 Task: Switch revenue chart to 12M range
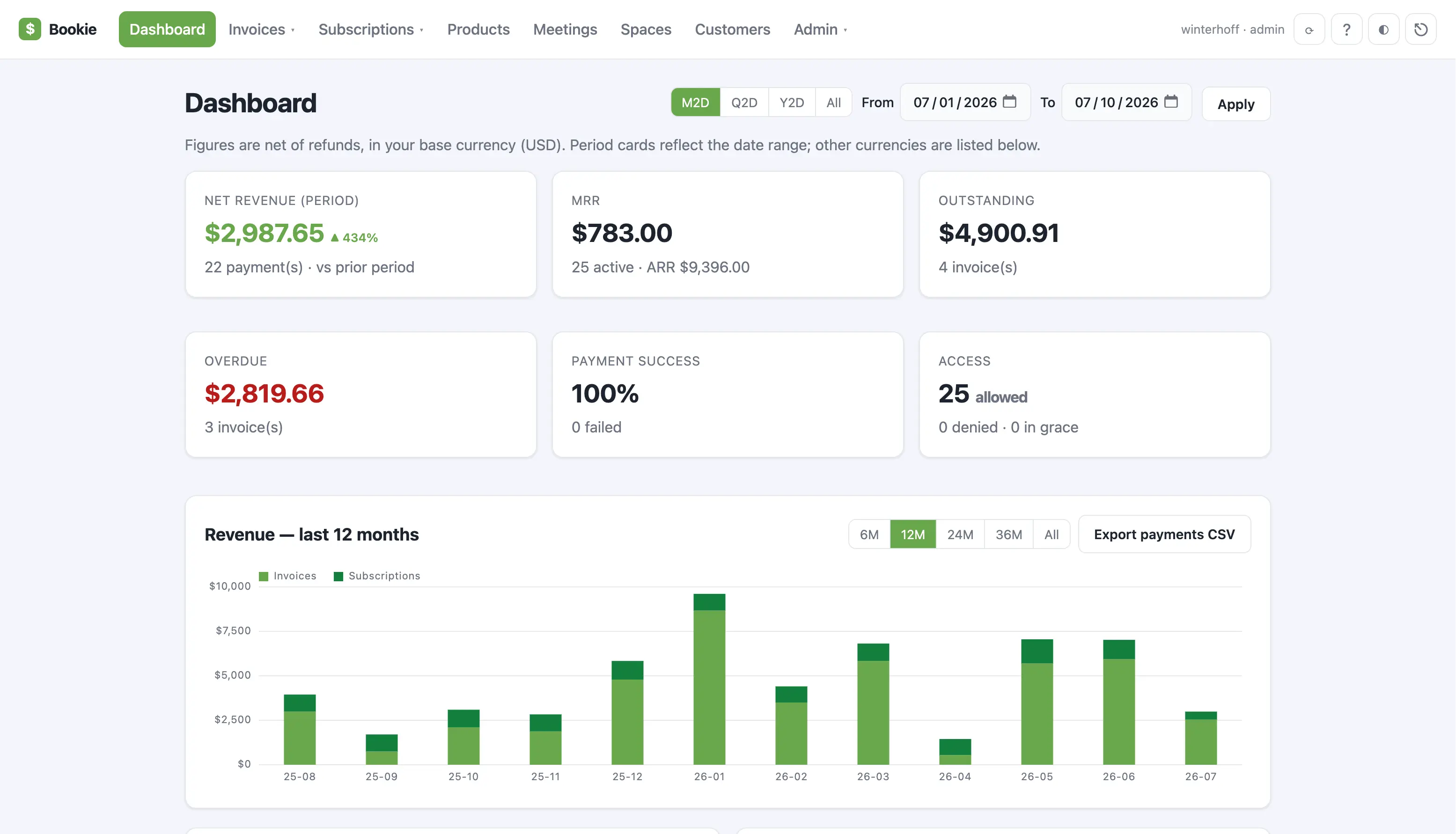pos(913,534)
